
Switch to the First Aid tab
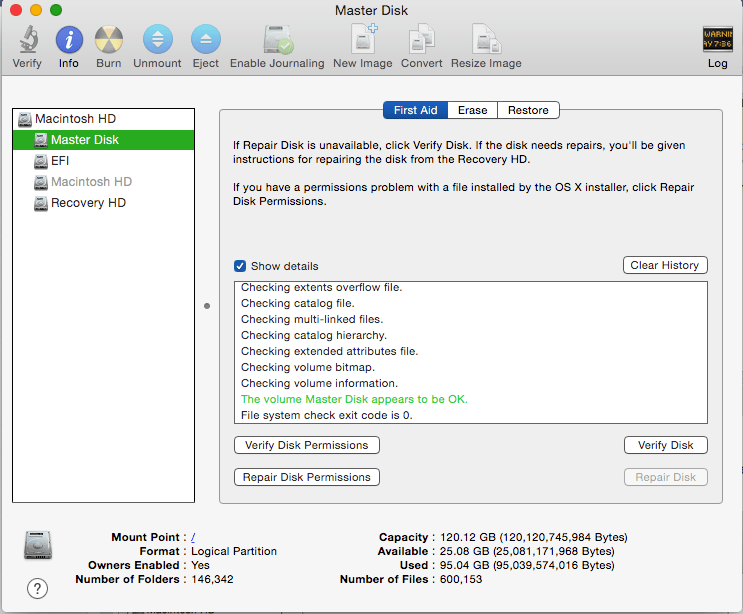[x=415, y=110]
